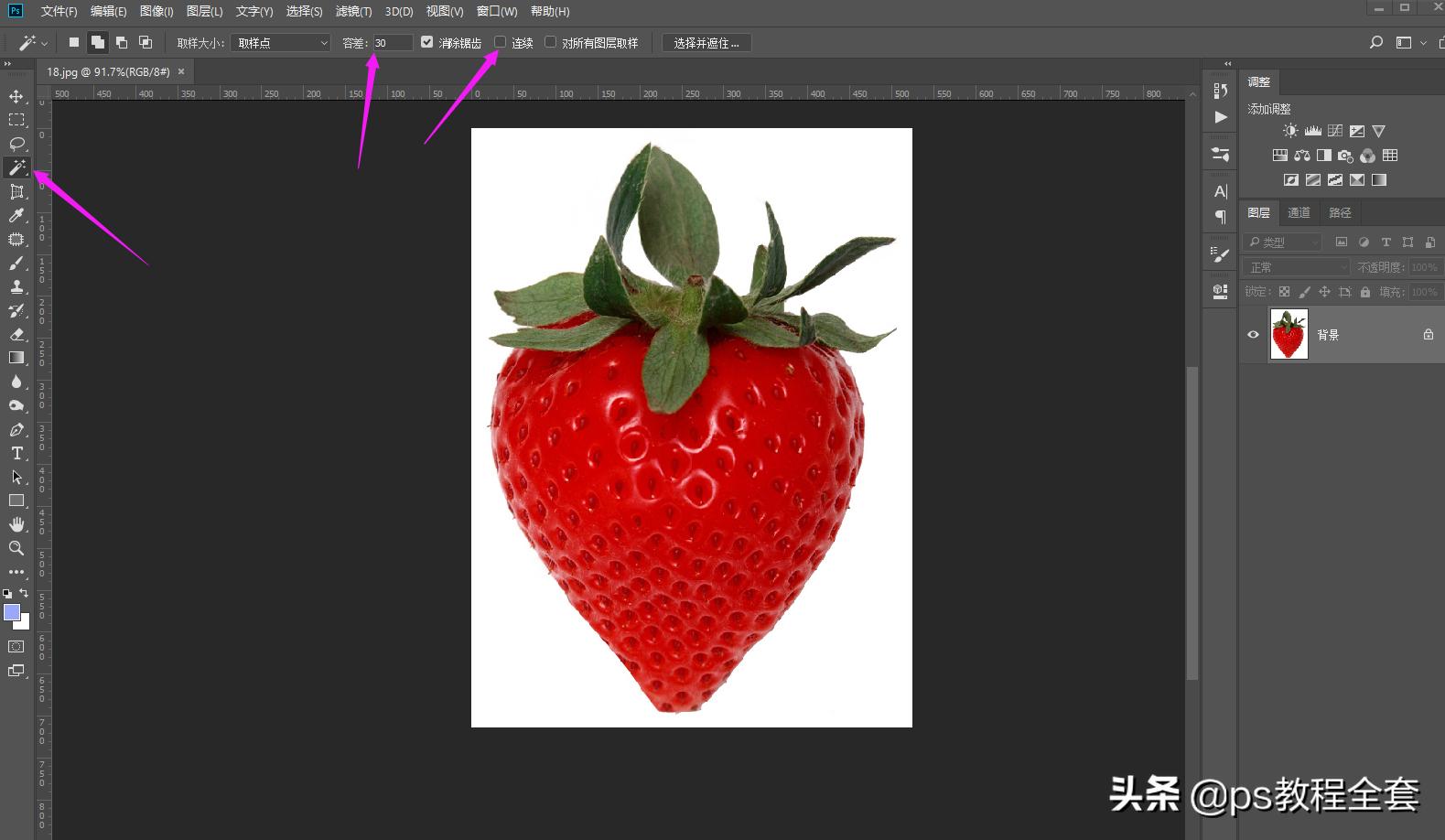
Task: Click the 容差 tolerance input field
Action: 392,43
